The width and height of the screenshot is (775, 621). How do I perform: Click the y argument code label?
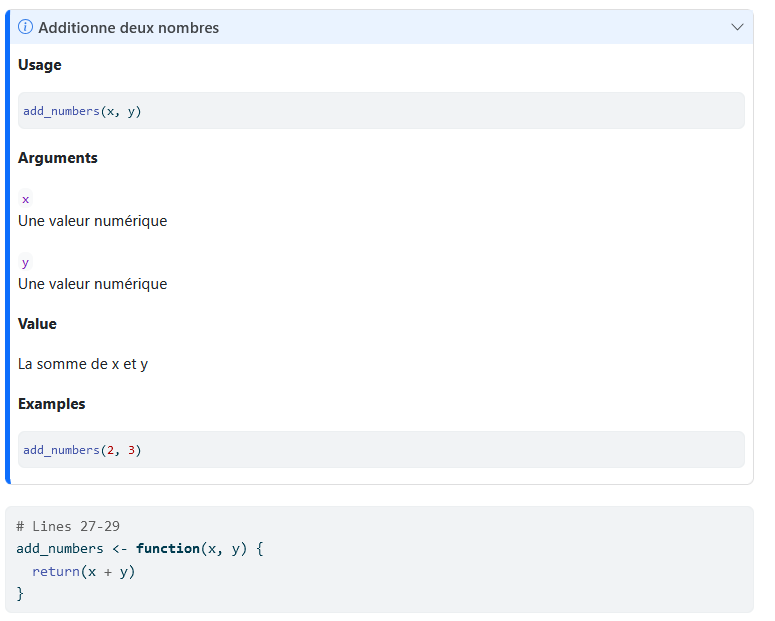[x=25, y=262]
